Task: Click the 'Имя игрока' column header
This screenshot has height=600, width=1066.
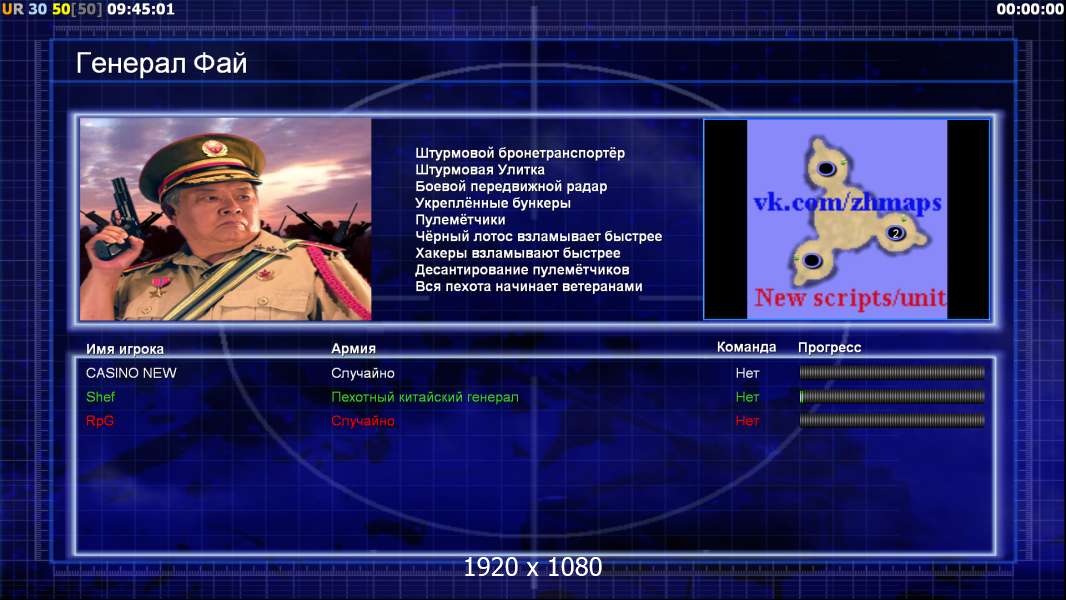Action: point(124,349)
